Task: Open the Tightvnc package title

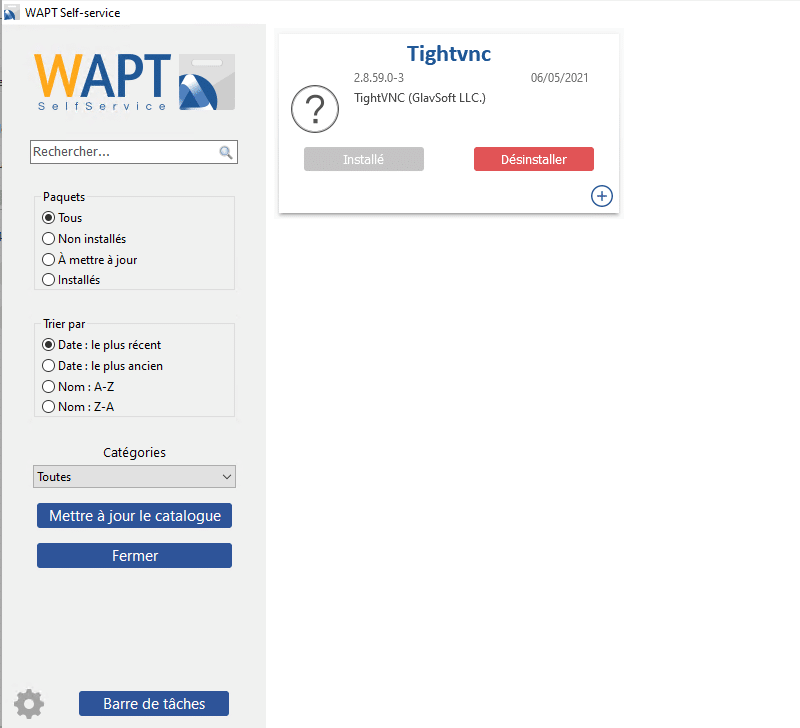Action: click(448, 54)
